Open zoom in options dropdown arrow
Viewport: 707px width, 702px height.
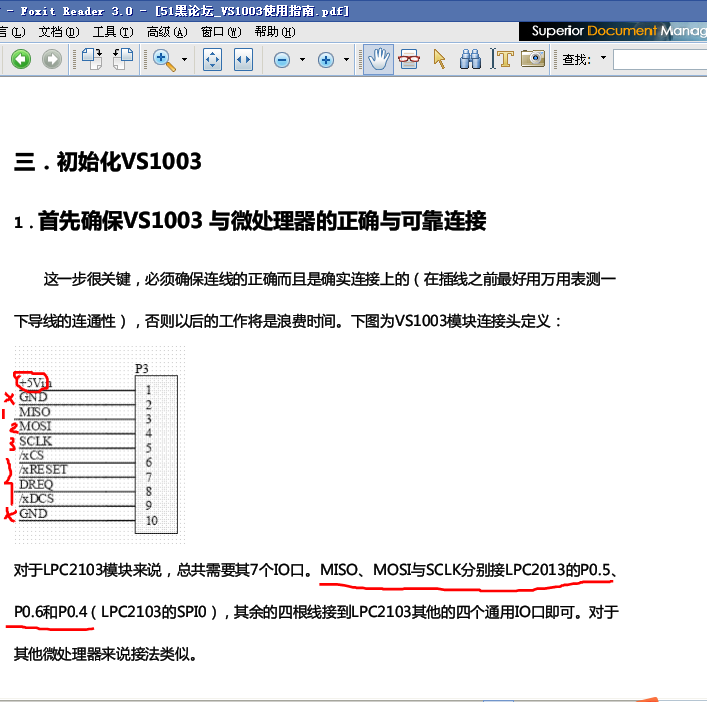coord(346,59)
